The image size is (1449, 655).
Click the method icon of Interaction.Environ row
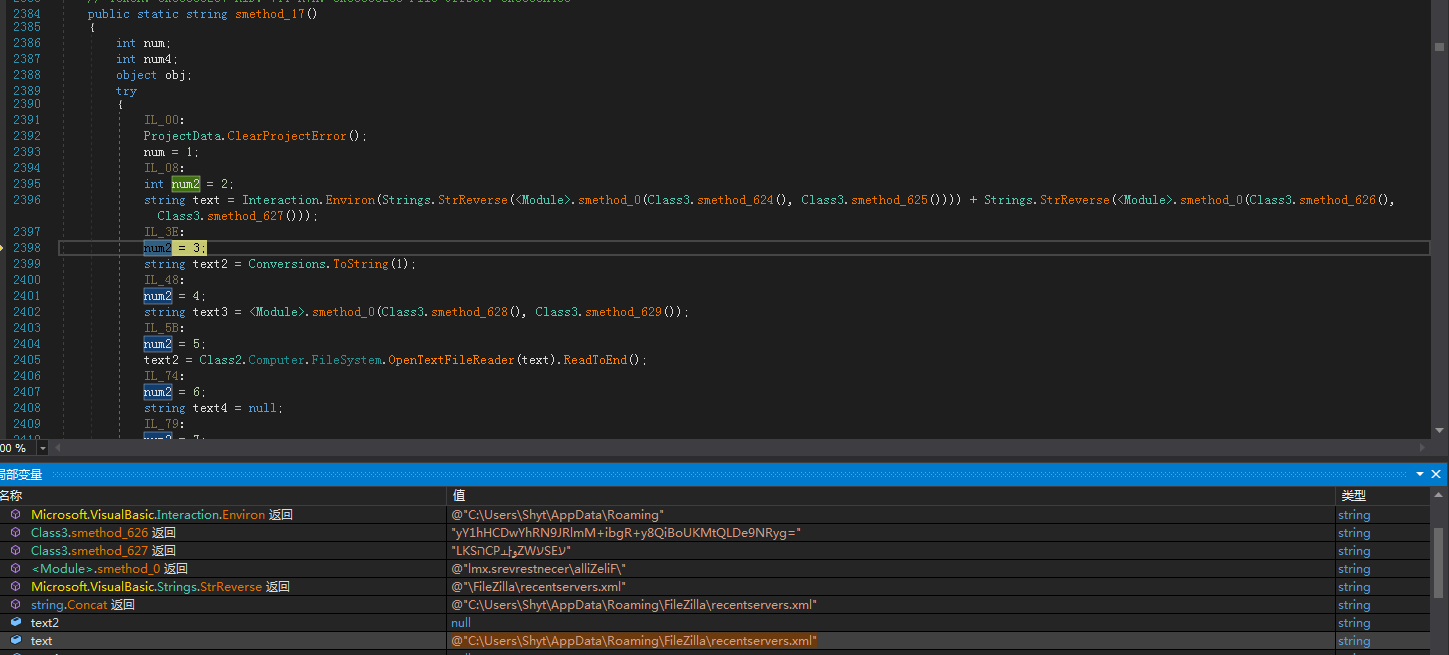(x=15, y=515)
